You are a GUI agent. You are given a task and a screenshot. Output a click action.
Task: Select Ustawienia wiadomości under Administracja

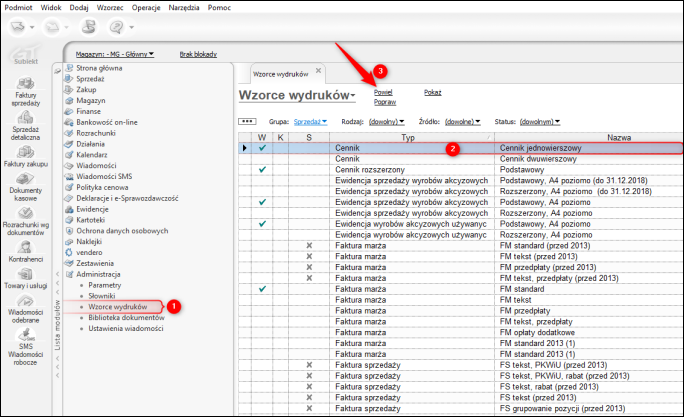[x=126, y=328]
